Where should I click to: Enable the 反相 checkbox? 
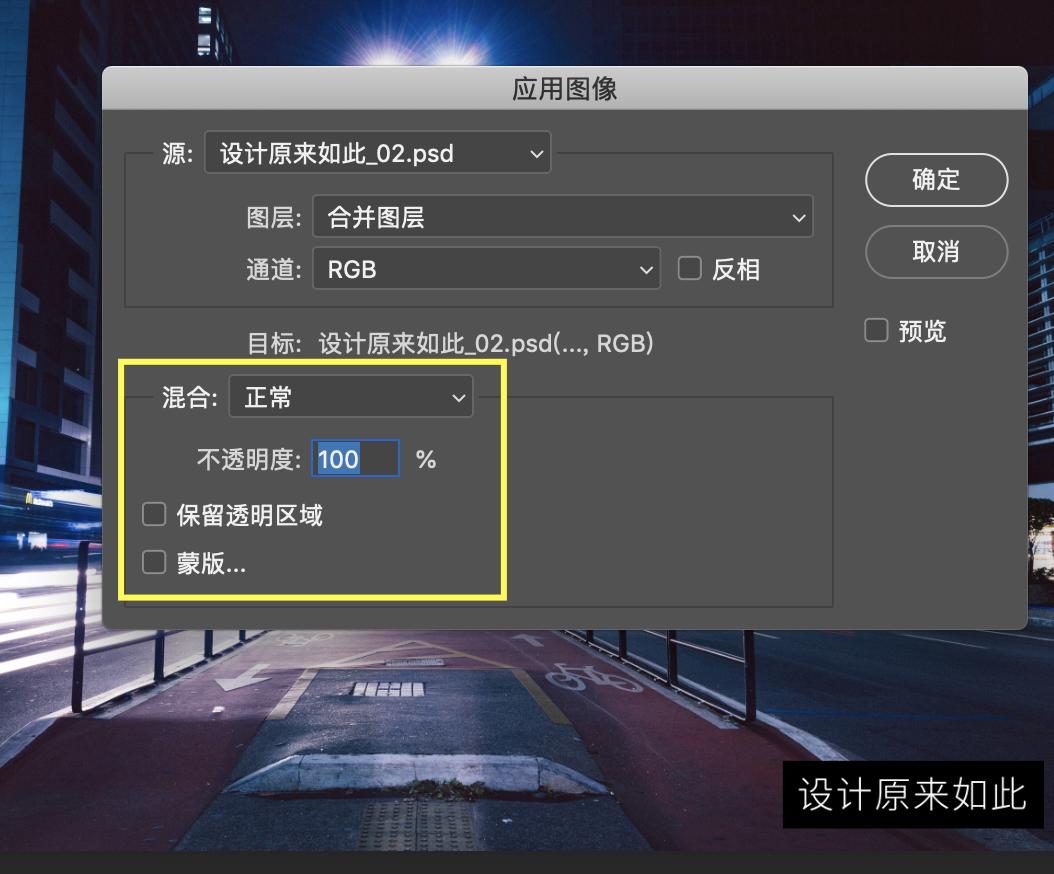point(689,269)
